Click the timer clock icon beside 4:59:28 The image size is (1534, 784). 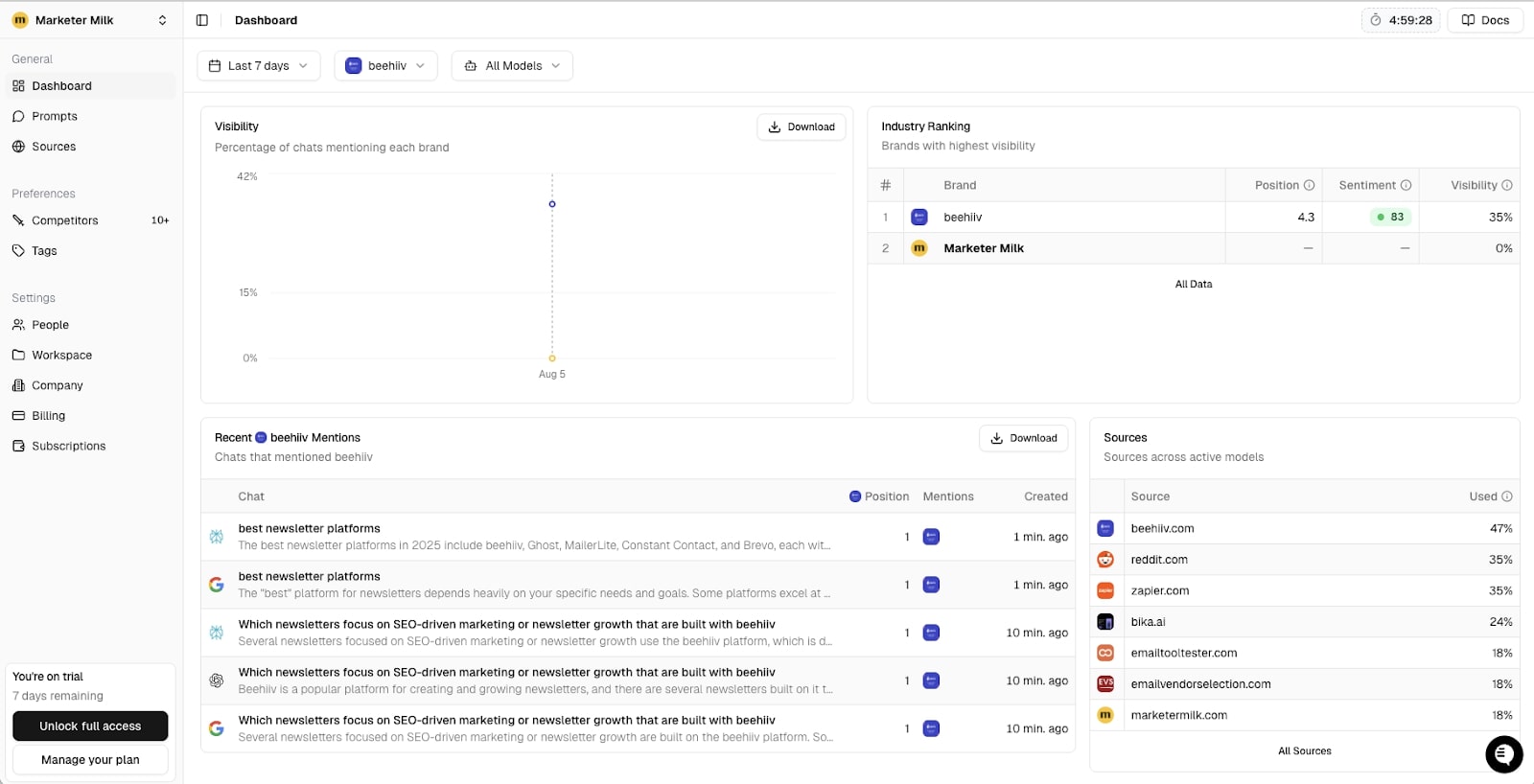tap(1376, 20)
